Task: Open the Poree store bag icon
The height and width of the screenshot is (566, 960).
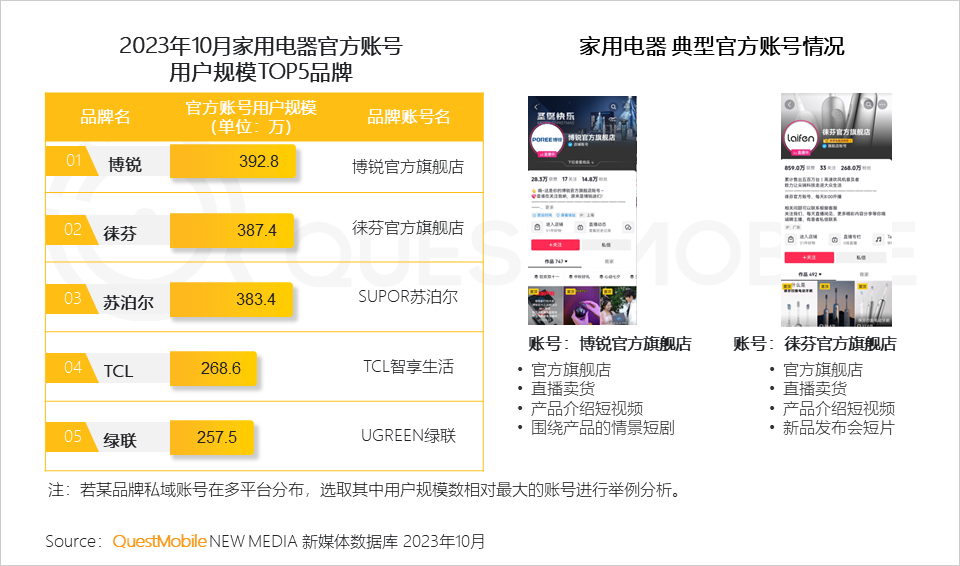Action: pos(537,227)
